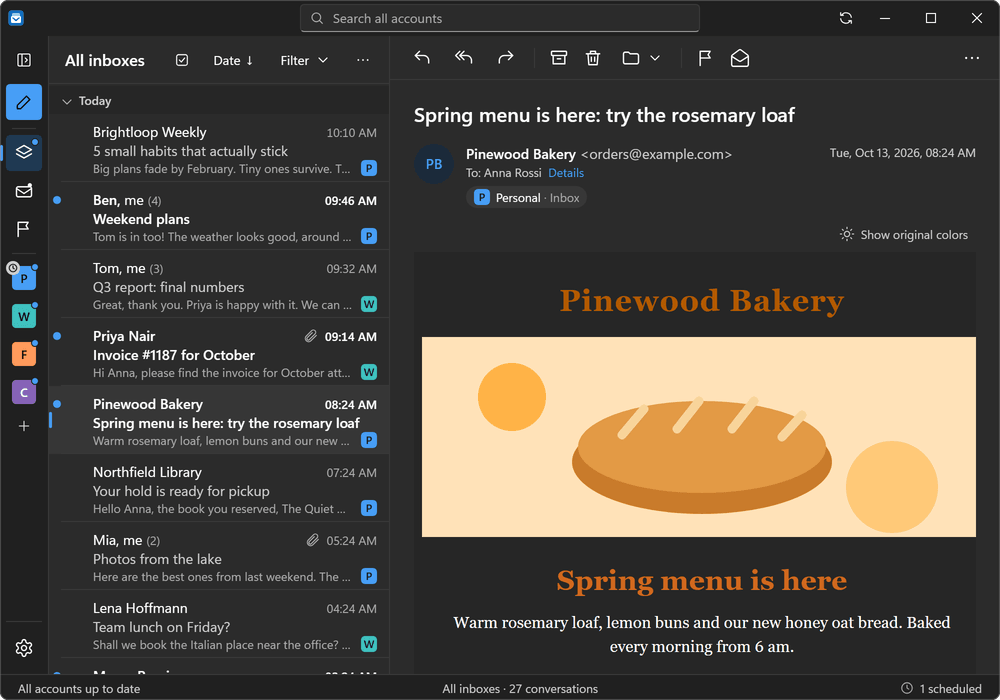This screenshot has width=1000, height=700.
Task: Toggle unread dot on Invoice #1187 email
Action: click(57, 336)
